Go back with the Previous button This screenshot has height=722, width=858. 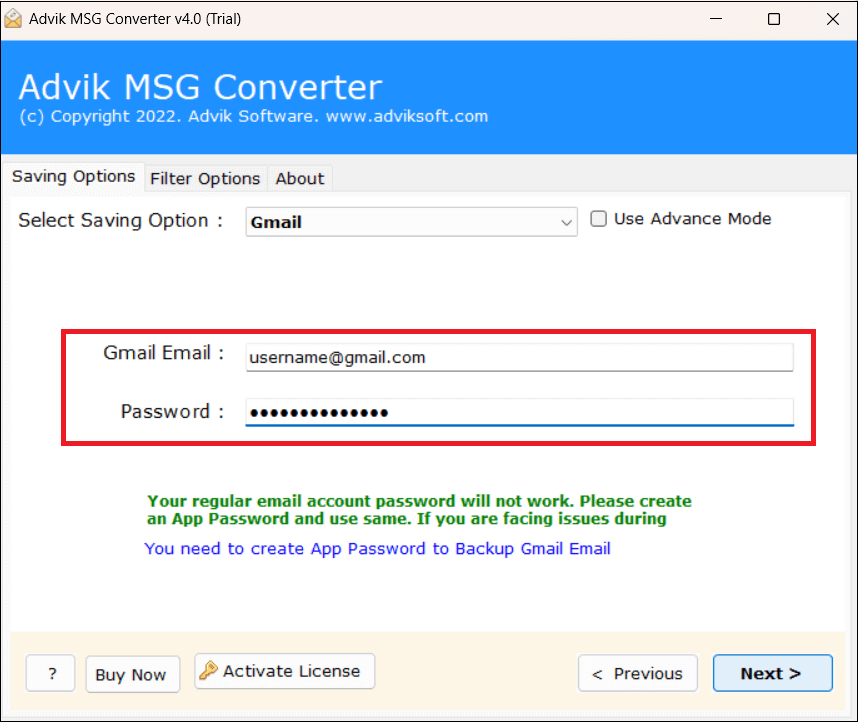[637, 673]
